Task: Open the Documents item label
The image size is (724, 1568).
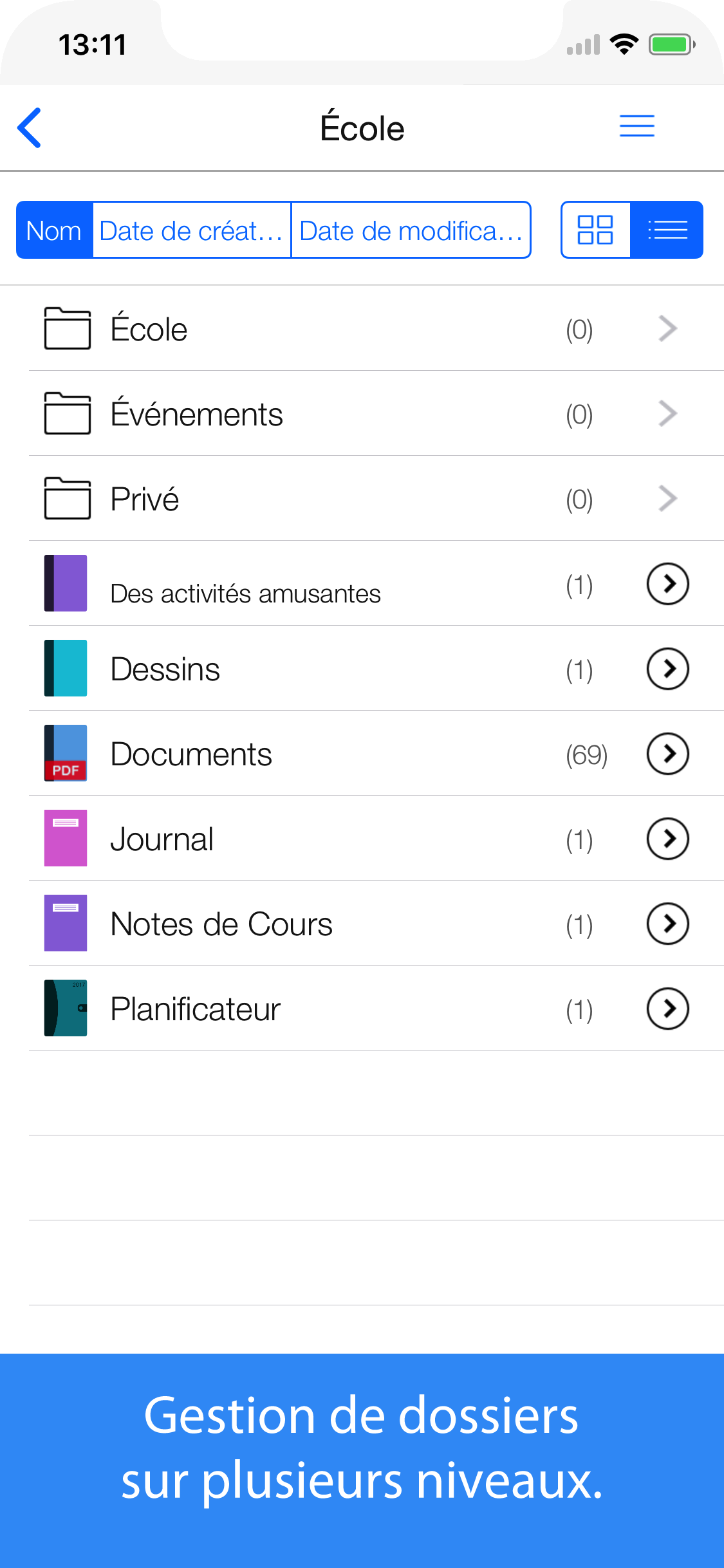Action: 191,754
